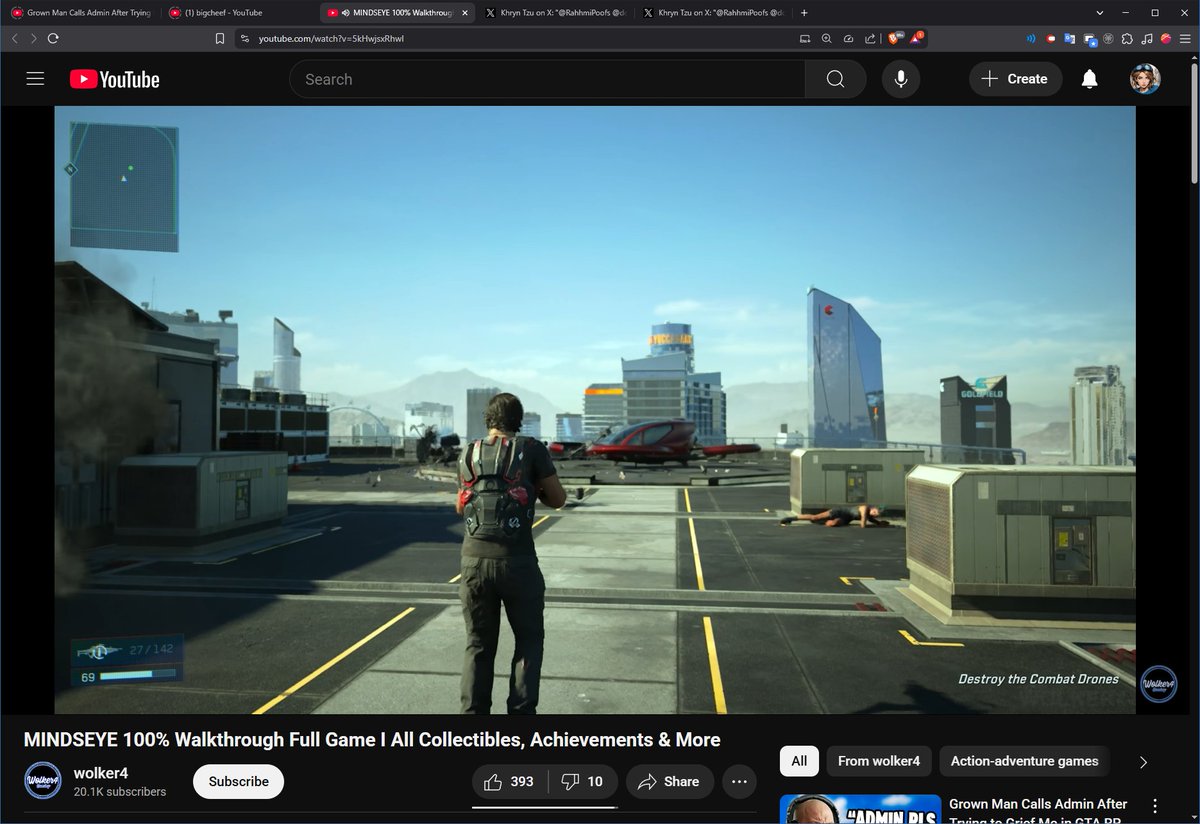Open the browser main hamburger menu
1200x824 pixels.
1185,38
